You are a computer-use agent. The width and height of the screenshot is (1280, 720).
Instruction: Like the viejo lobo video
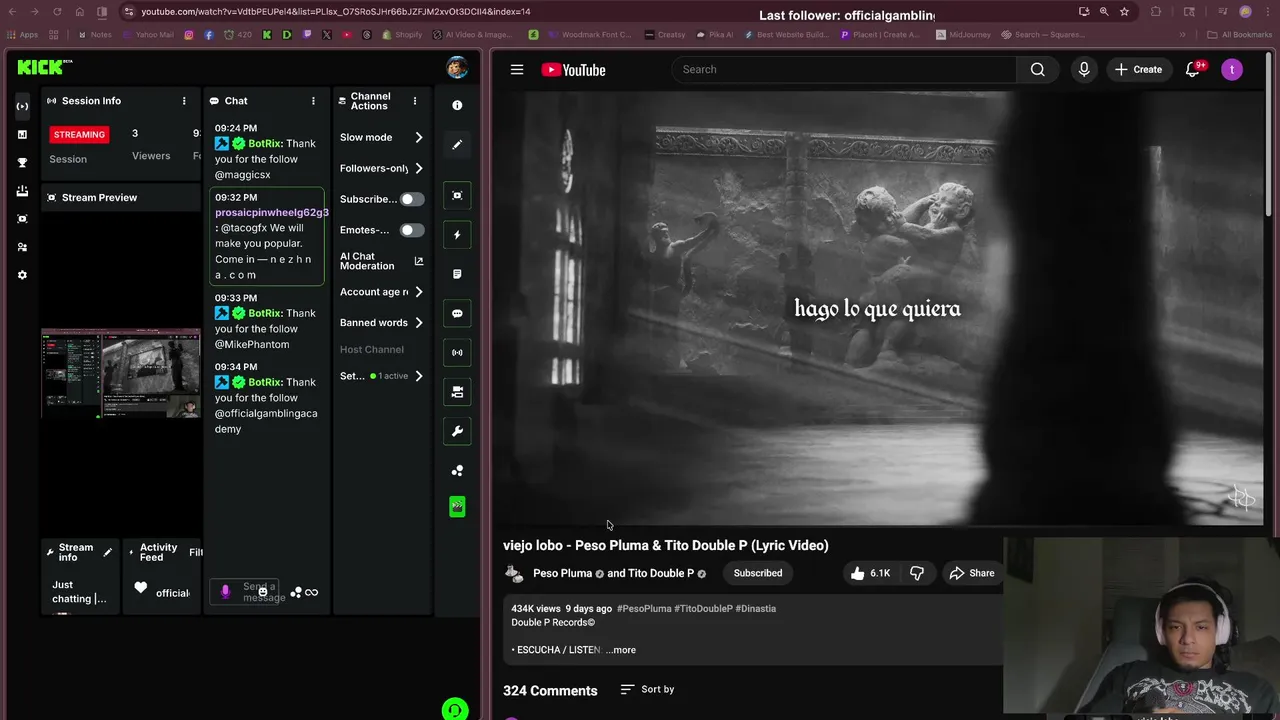point(869,573)
